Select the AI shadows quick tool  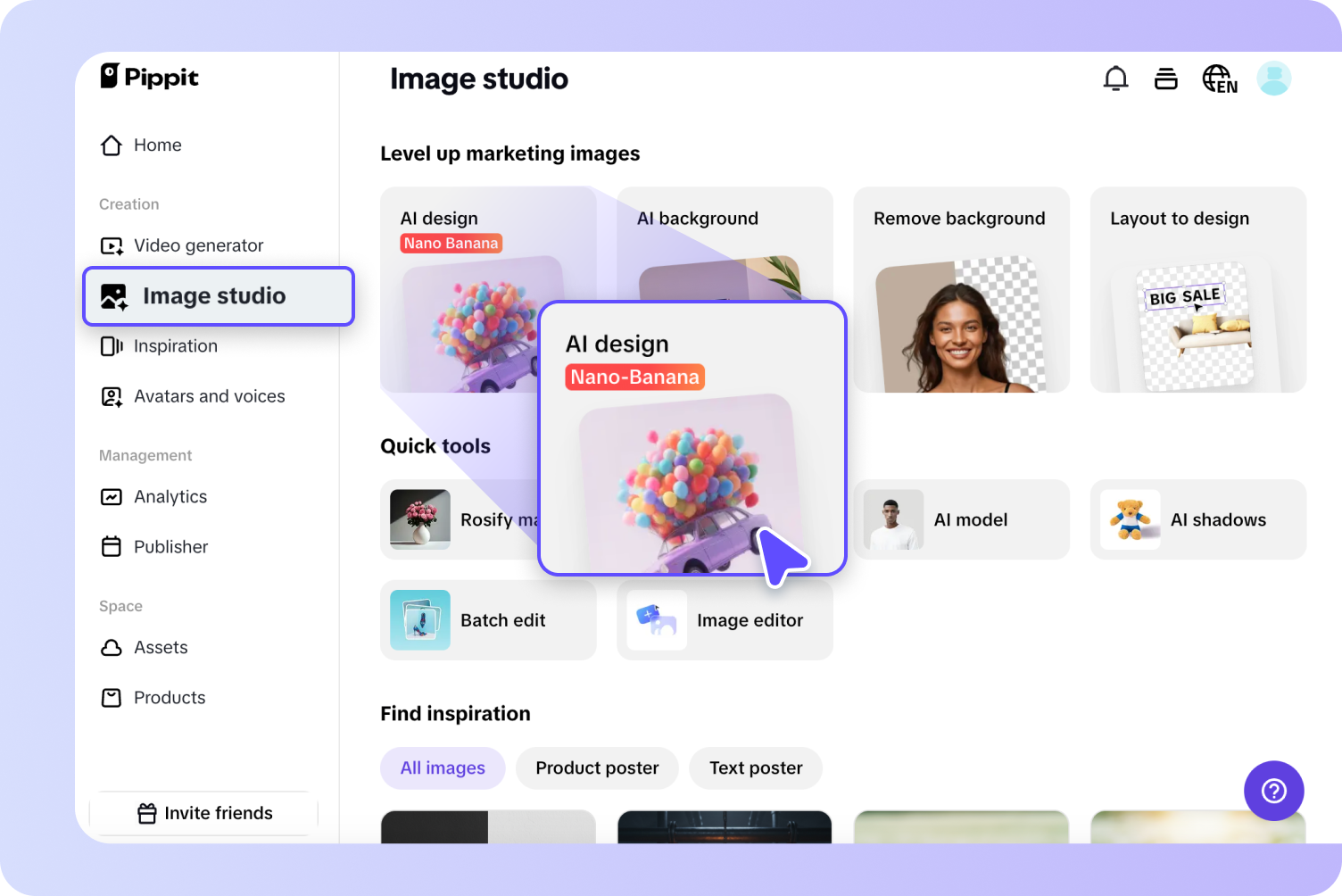click(x=1197, y=519)
